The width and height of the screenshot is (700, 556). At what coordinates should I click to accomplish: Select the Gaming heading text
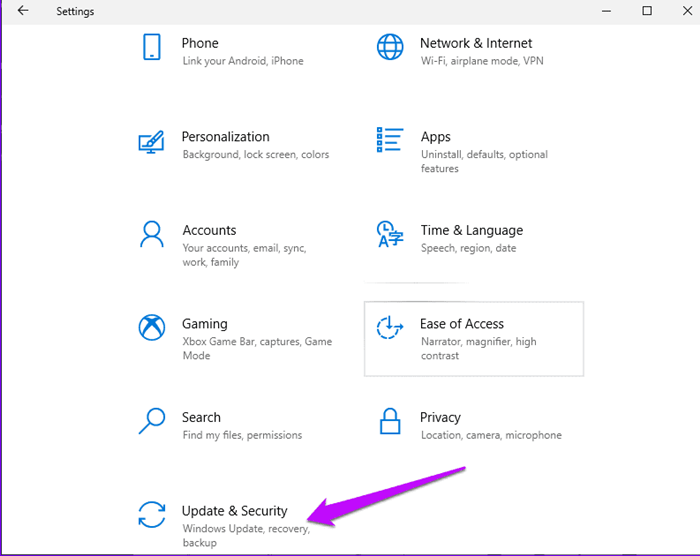tap(204, 324)
